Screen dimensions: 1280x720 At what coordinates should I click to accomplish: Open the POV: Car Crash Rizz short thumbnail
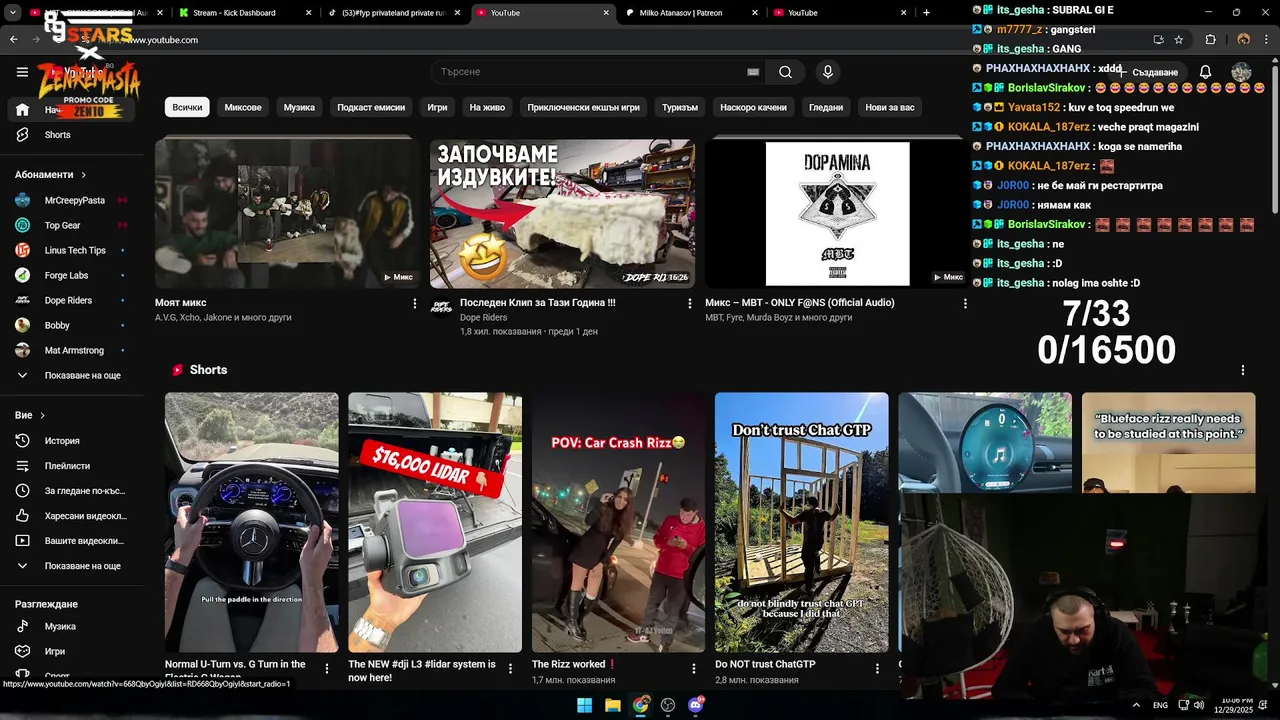point(618,522)
